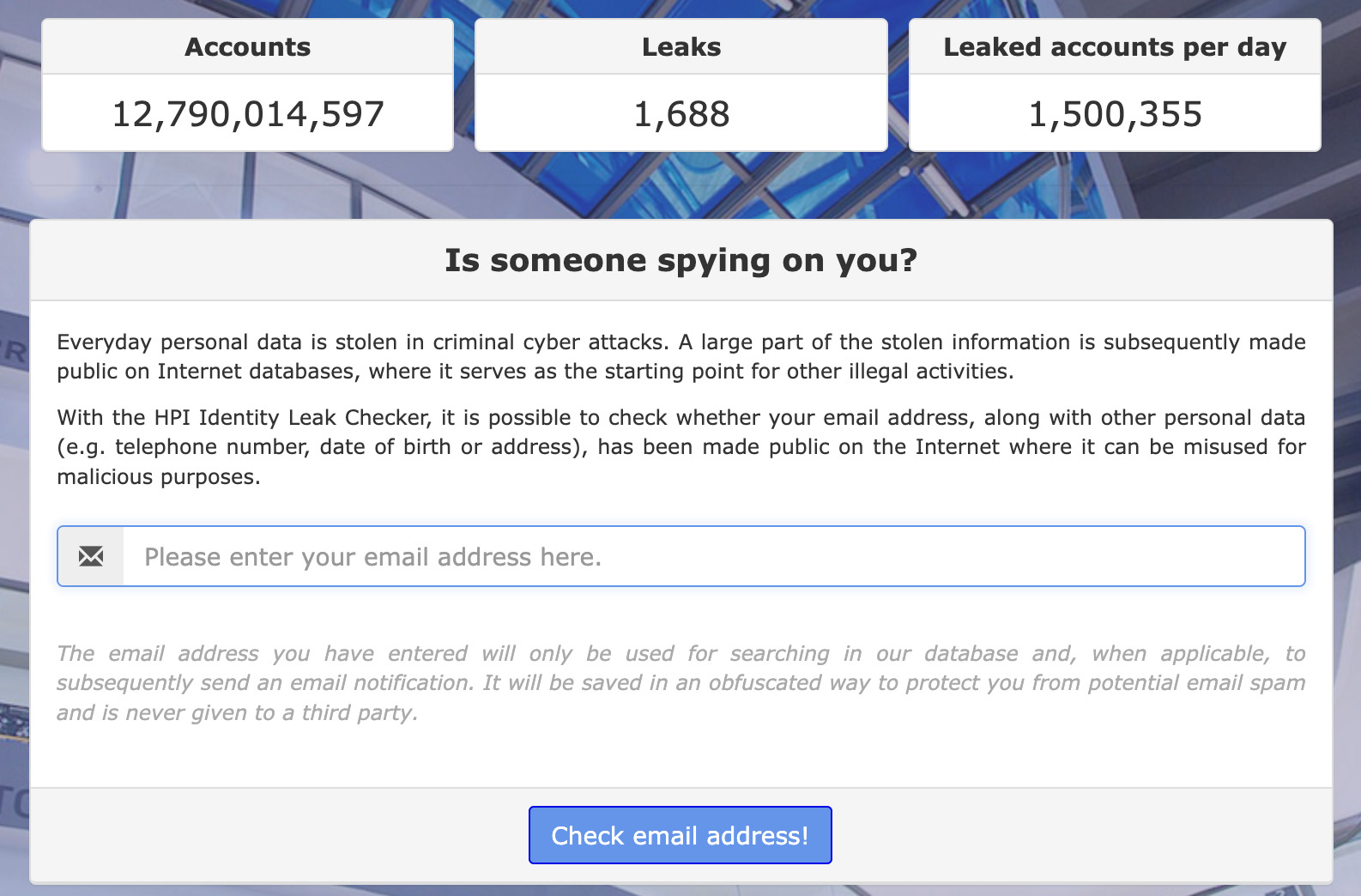Select the Accounts statistic header
Screen dimensions: 1361x896
pyautogui.click(x=248, y=46)
